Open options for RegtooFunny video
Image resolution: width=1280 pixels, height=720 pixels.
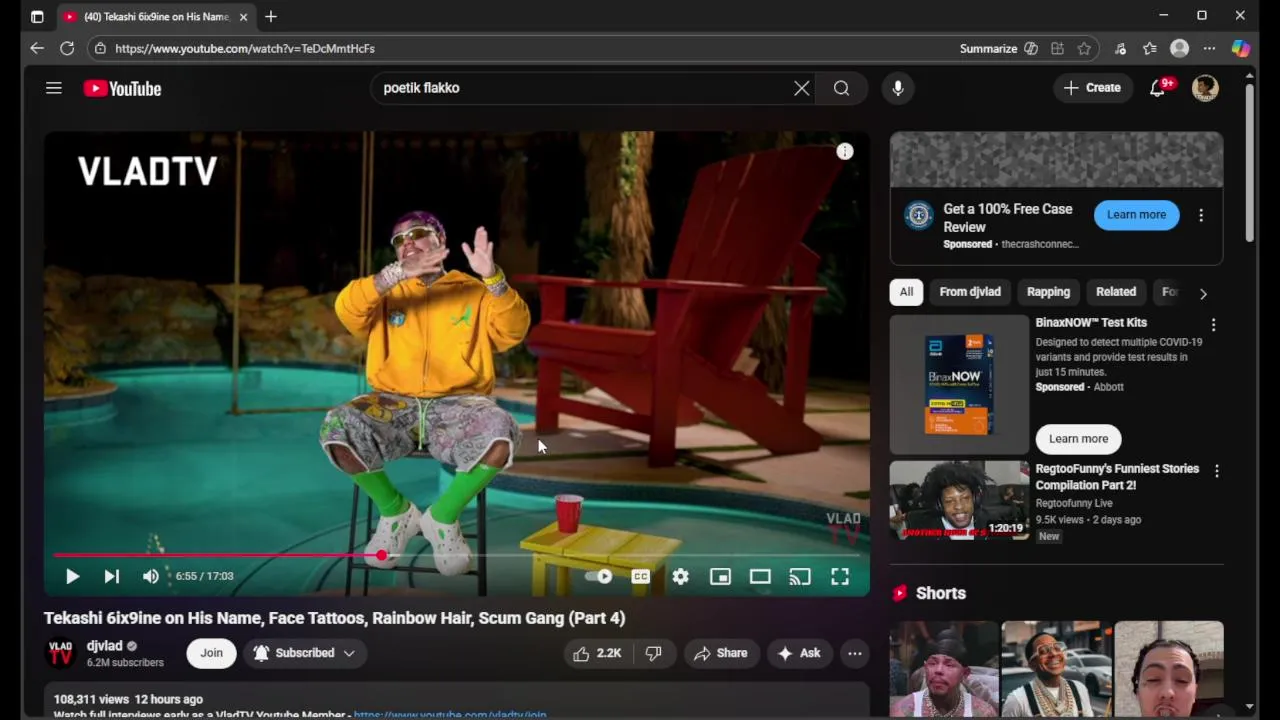click(1216, 471)
